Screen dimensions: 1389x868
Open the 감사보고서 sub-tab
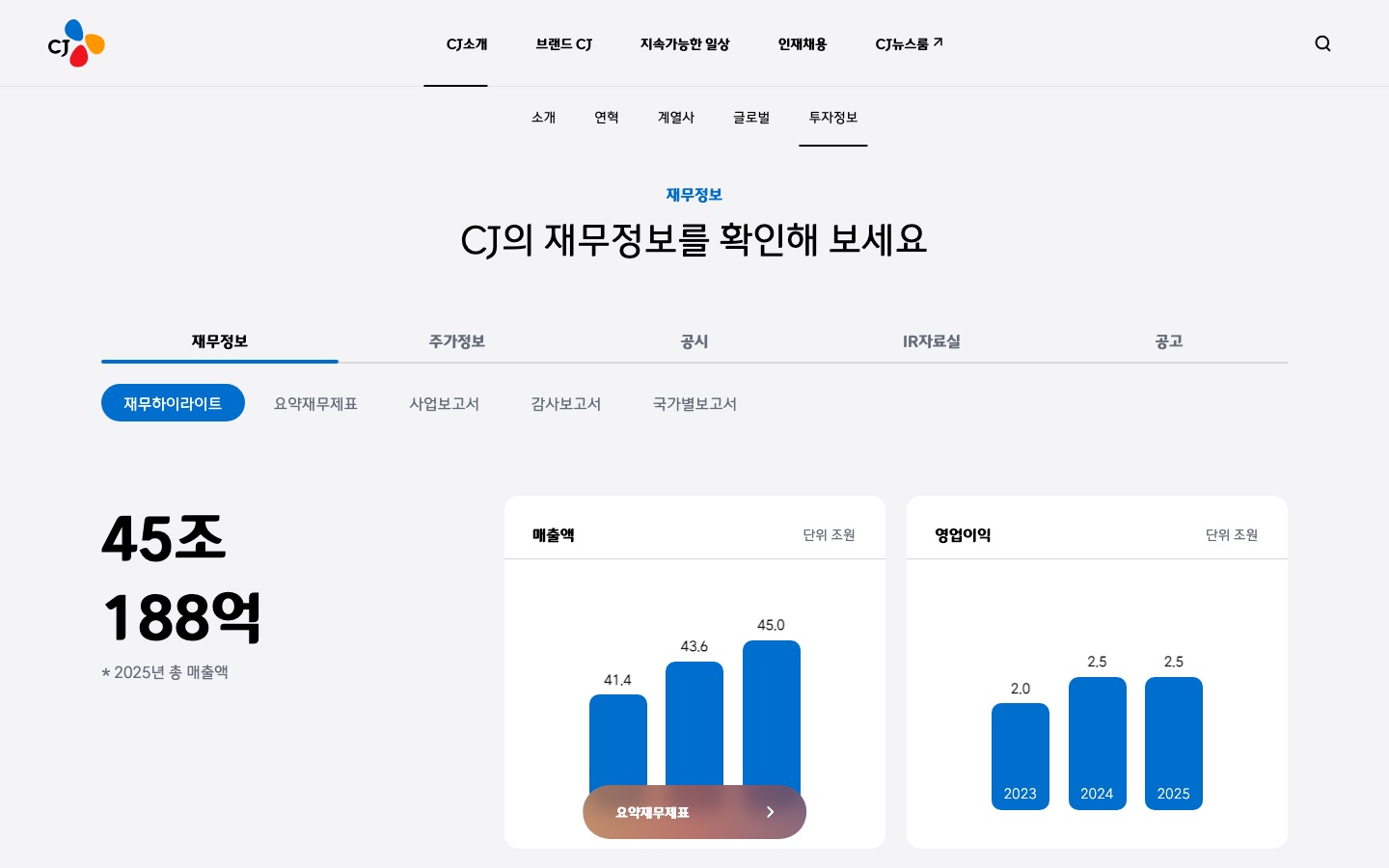[x=566, y=404]
